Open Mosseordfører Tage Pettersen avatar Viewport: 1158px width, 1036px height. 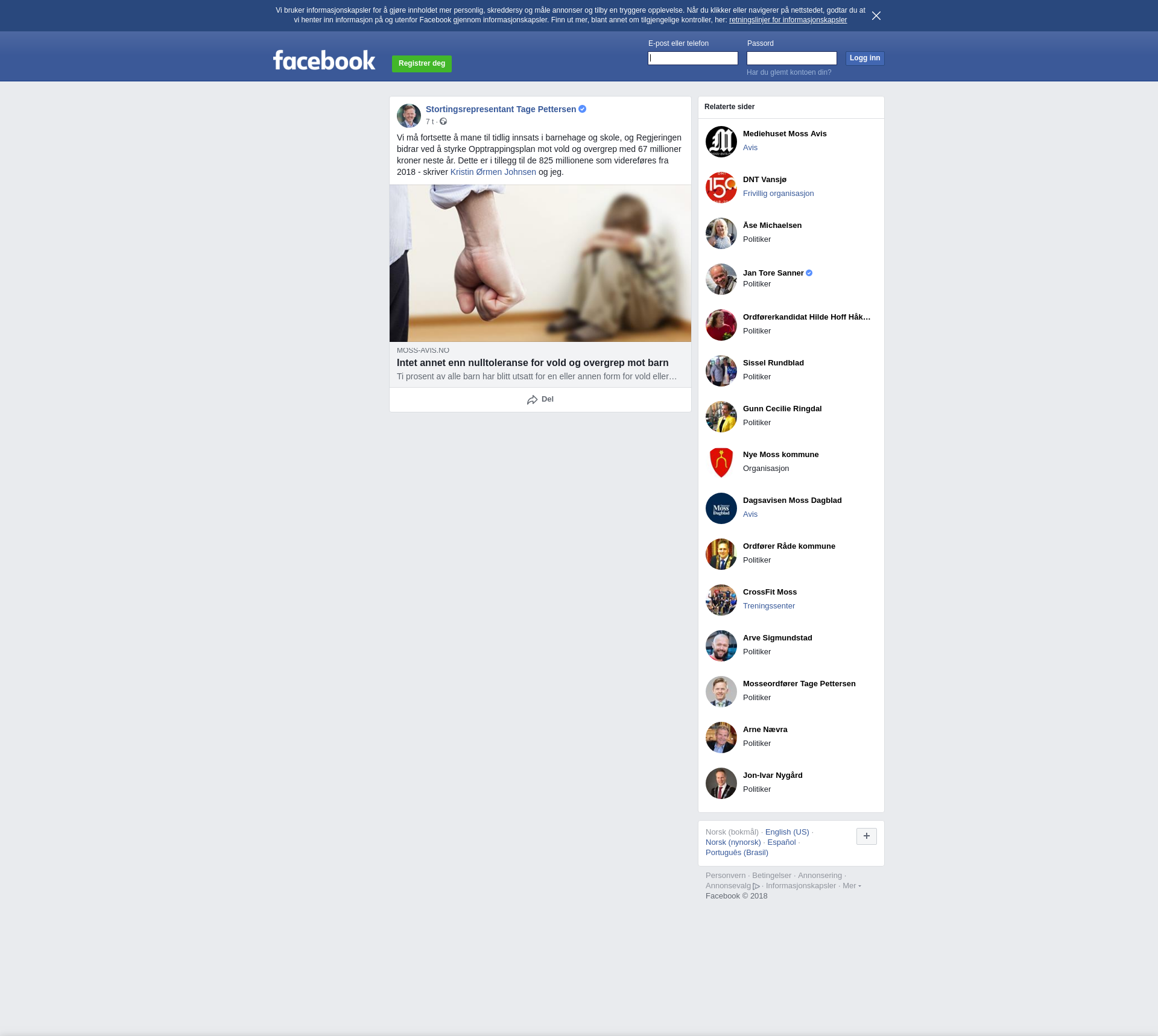(x=721, y=692)
